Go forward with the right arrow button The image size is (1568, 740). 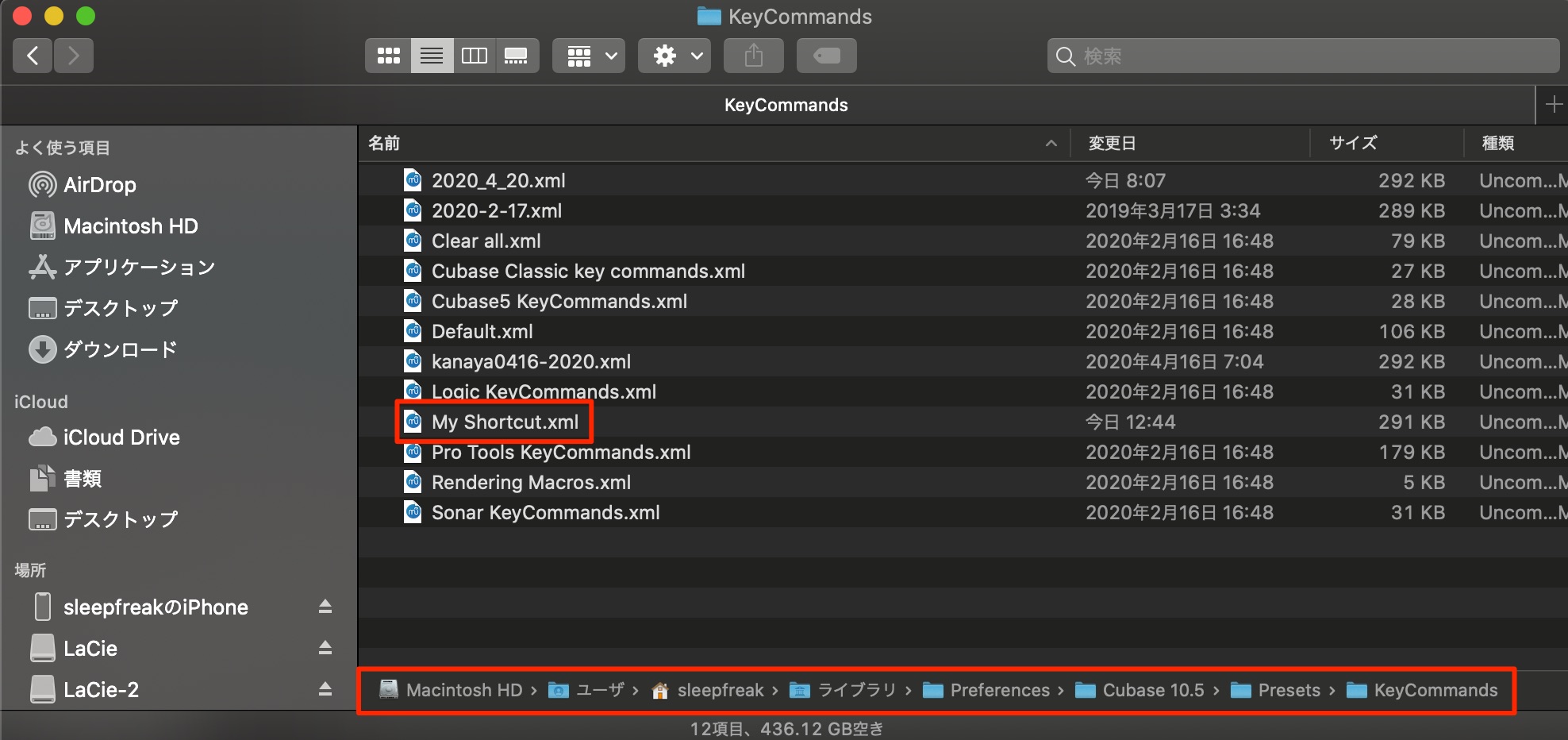click(x=74, y=56)
